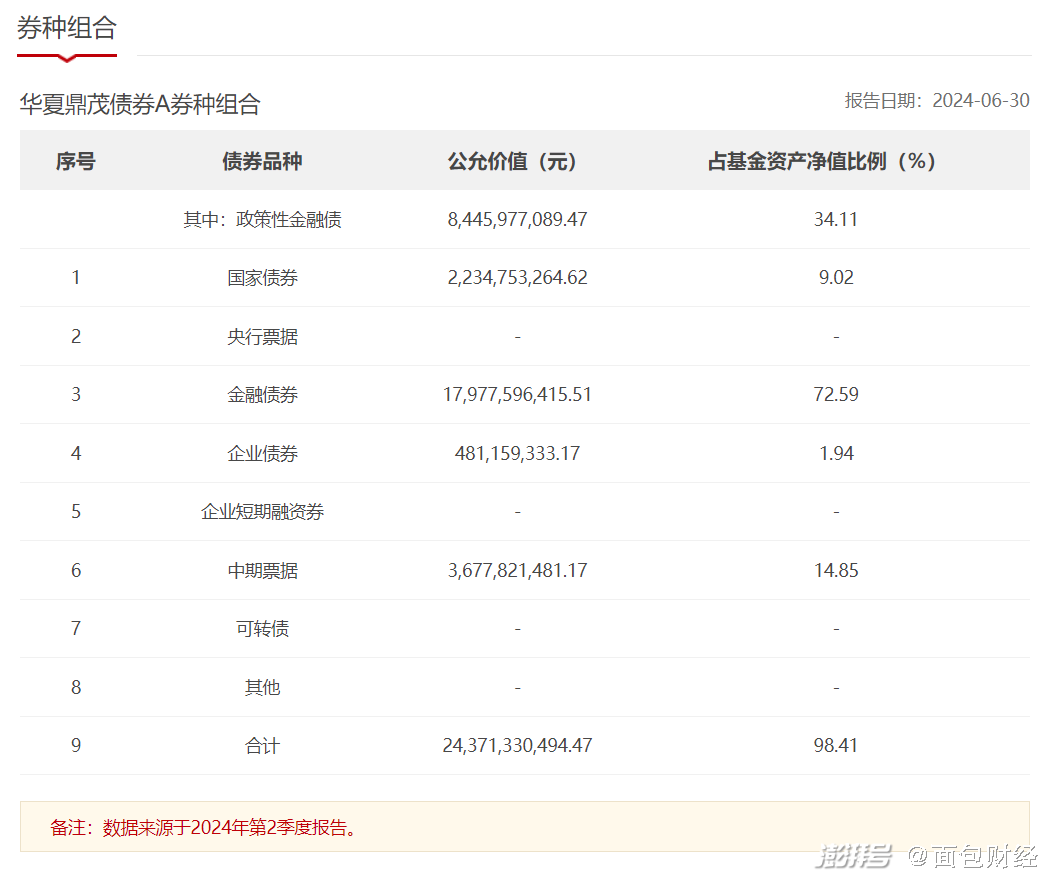
Task: Select the 其他 cell
Action: (262, 688)
